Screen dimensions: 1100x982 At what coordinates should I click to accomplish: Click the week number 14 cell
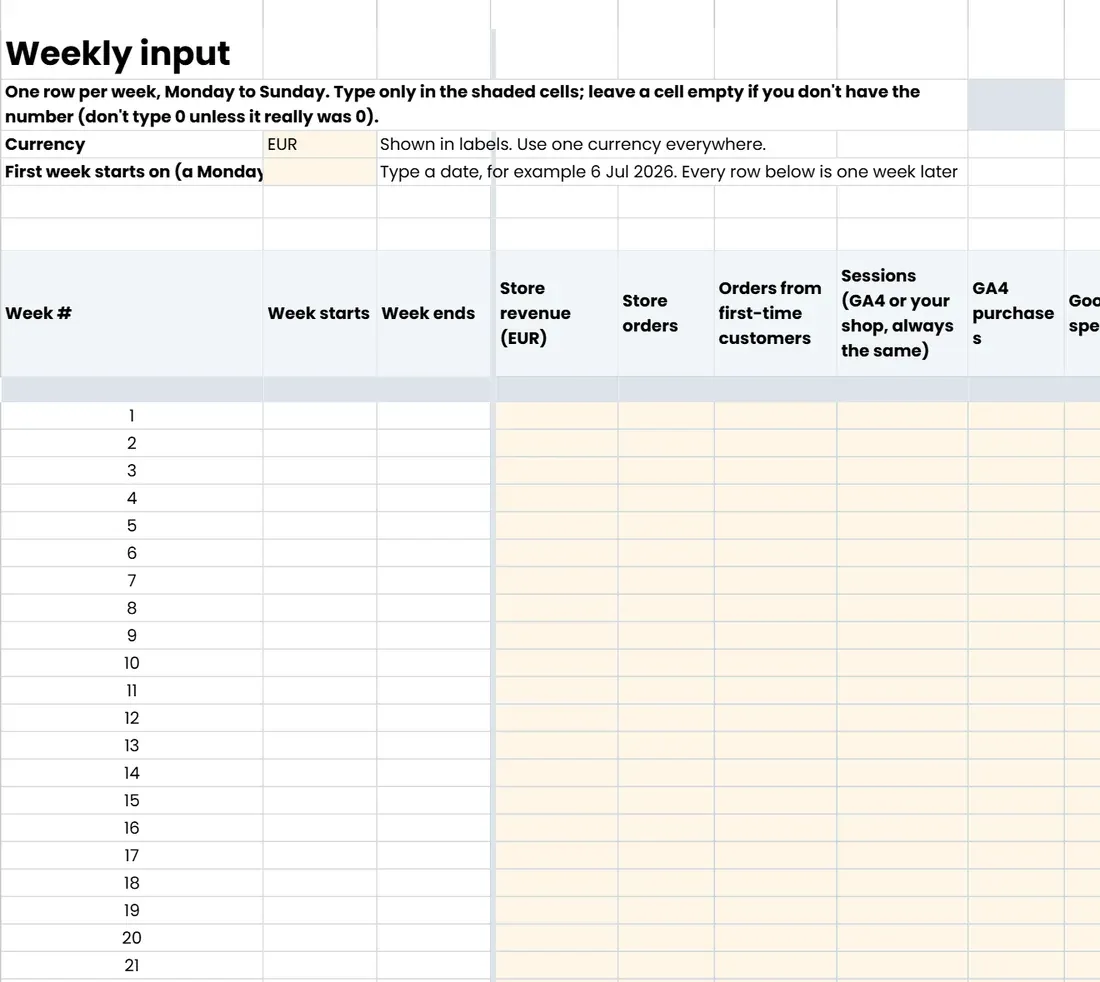pos(132,773)
